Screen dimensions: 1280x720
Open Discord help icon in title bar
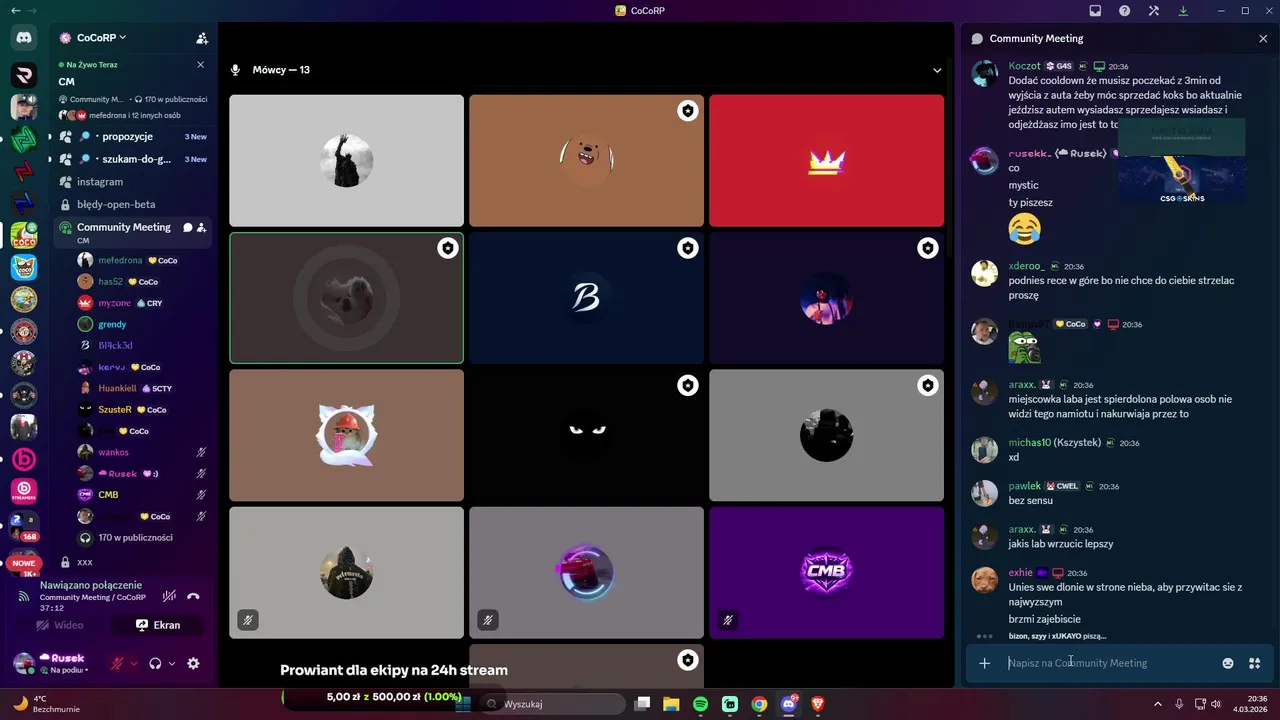[1125, 11]
